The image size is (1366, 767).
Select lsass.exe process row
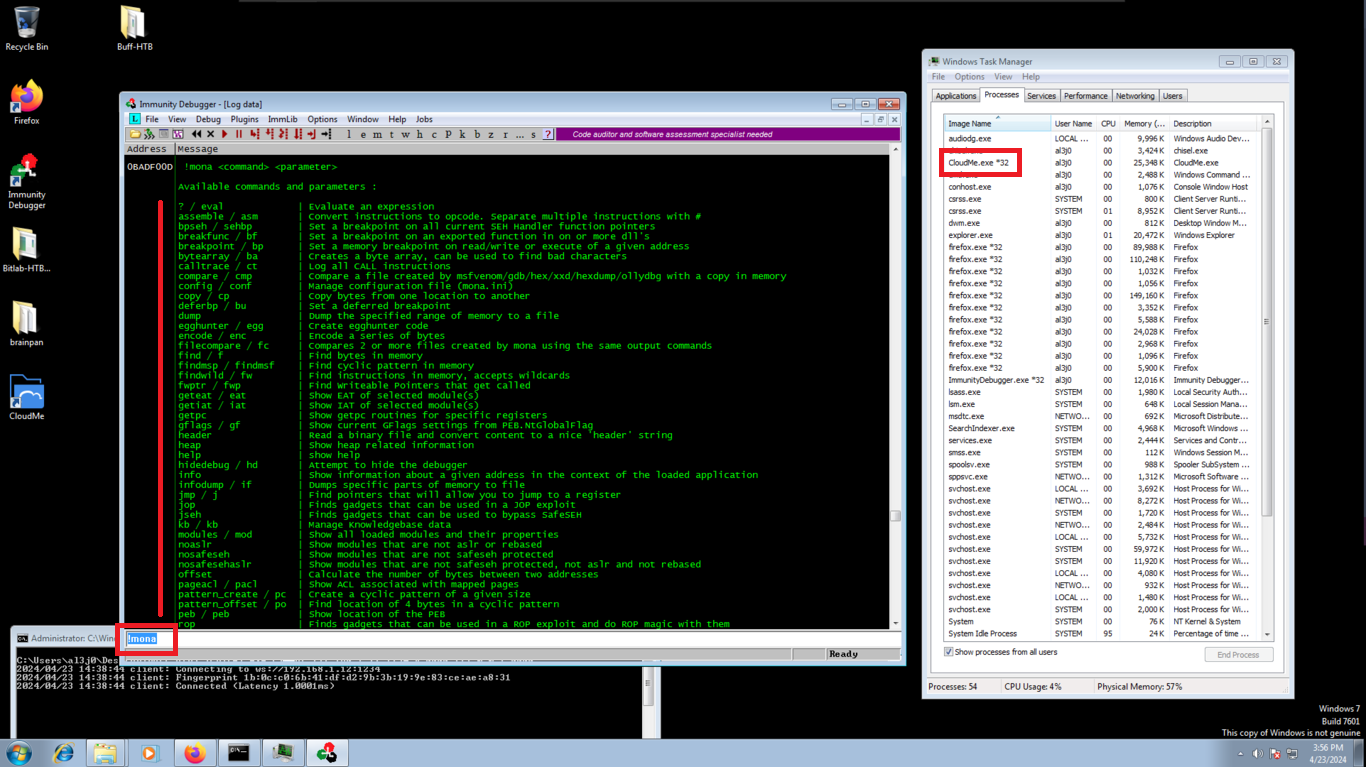click(x=1103, y=392)
